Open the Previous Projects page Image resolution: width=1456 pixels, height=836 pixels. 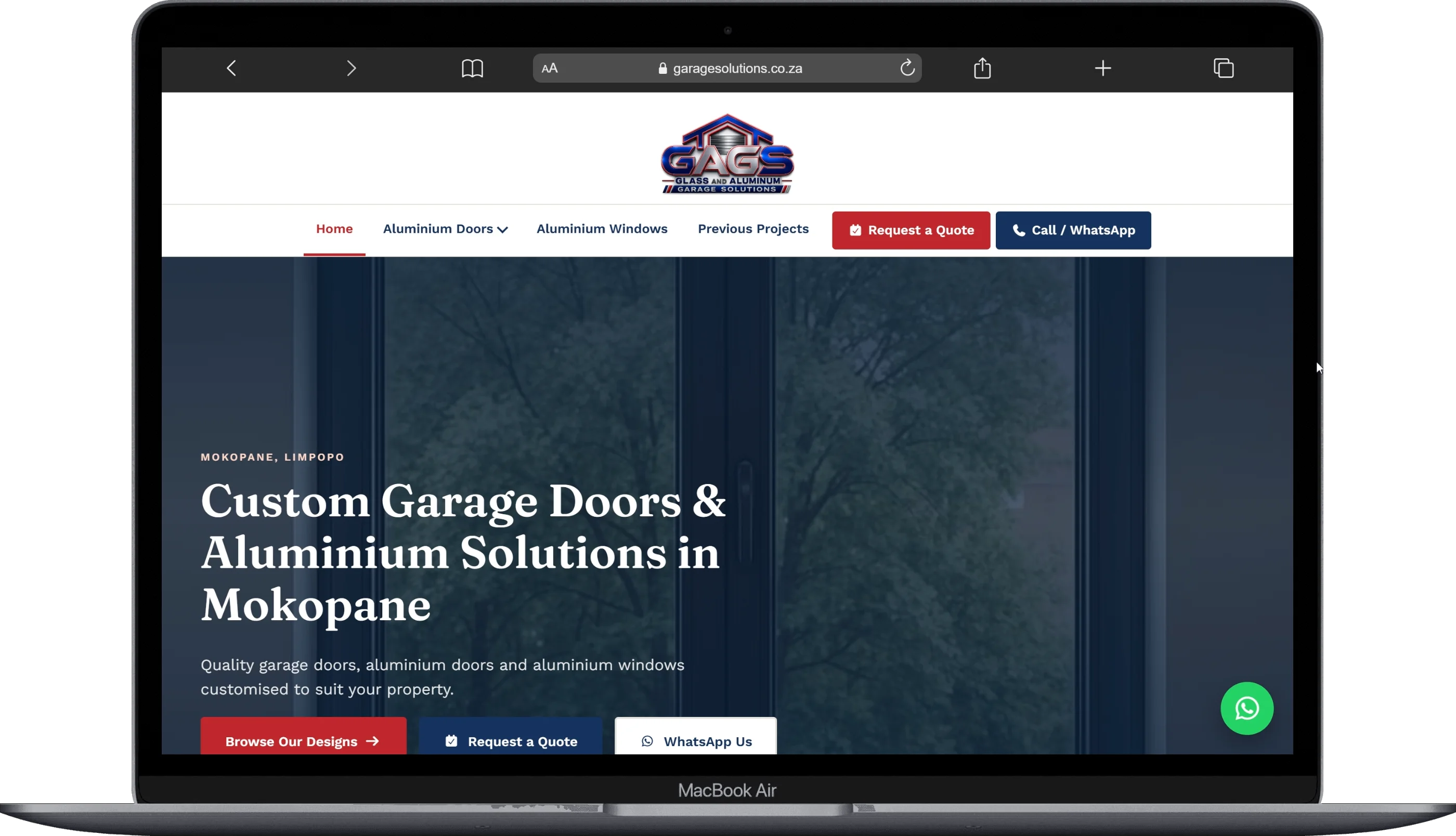click(x=752, y=229)
